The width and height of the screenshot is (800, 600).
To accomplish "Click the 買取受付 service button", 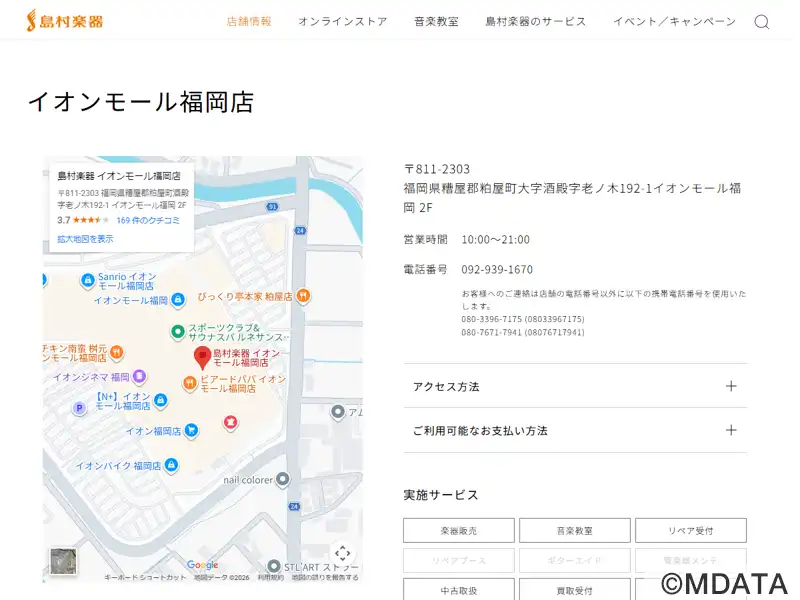I will pyautogui.click(x=575, y=590).
